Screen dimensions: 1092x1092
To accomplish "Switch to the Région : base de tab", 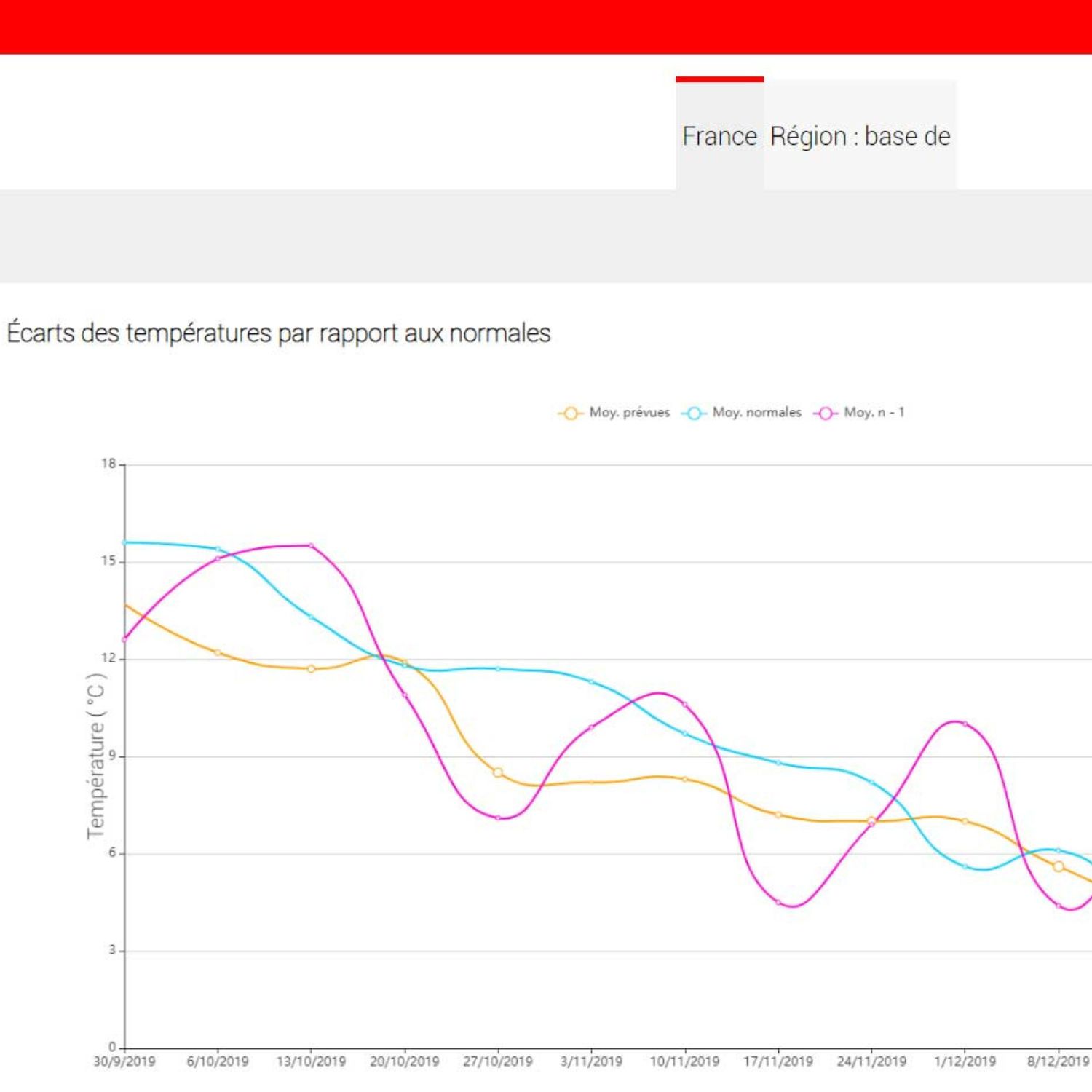I will click(860, 135).
